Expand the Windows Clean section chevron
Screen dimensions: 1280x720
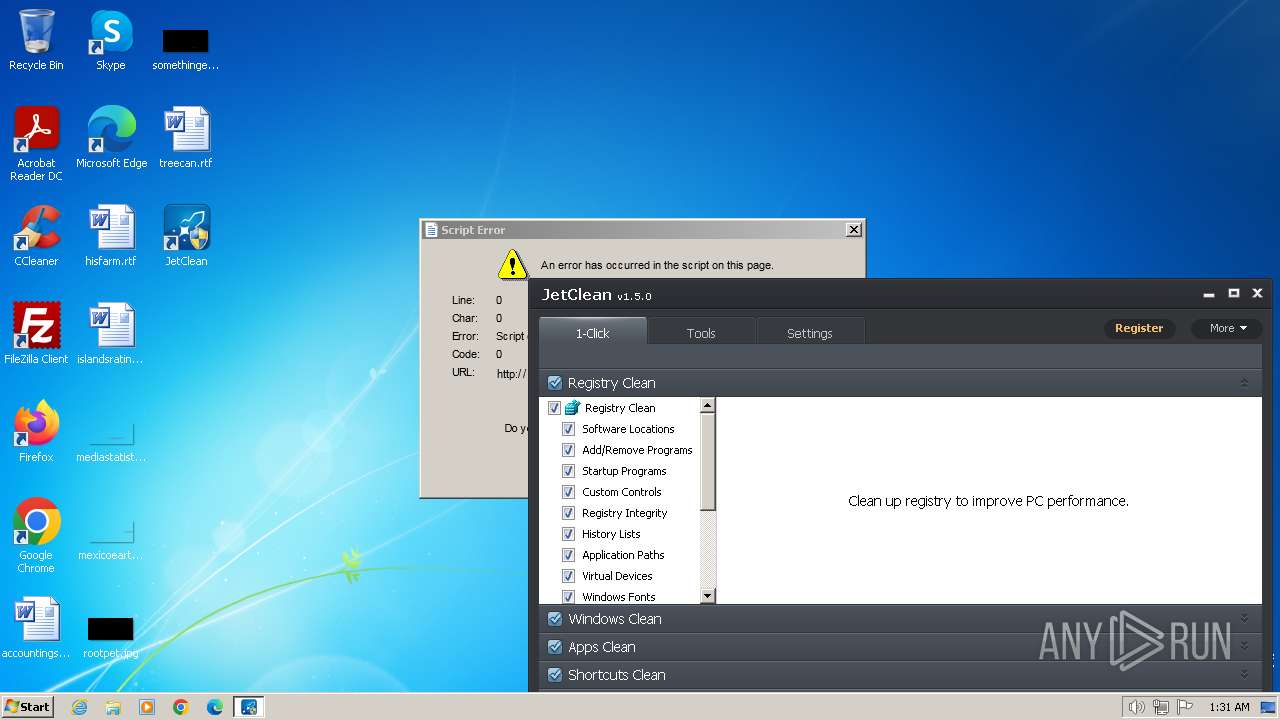click(x=1244, y=618)
